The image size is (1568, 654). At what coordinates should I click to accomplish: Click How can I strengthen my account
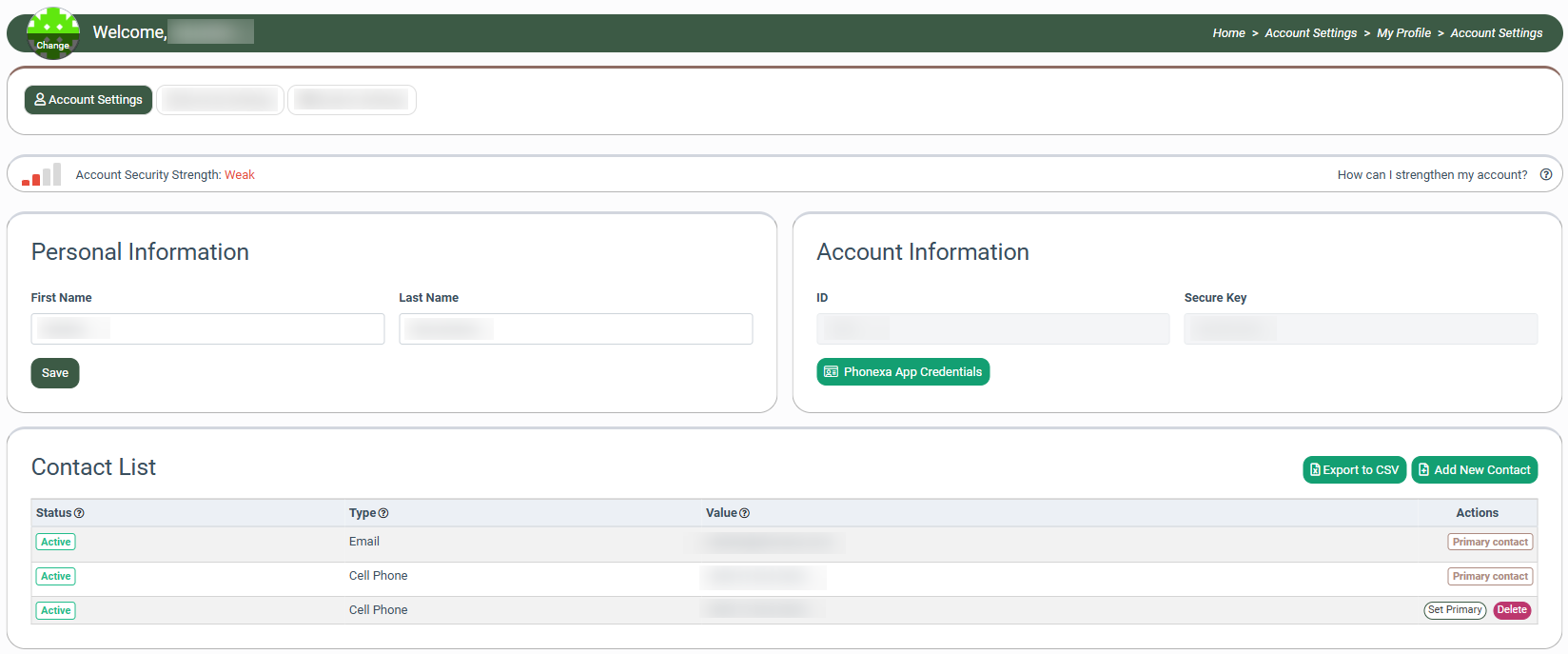(x=1432, y=175)
